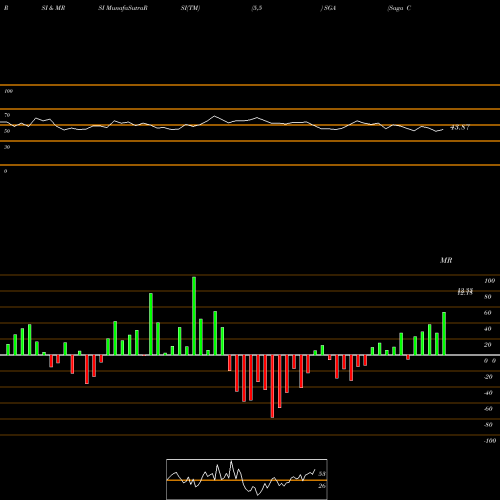Click the MR axis label -100
This screenshot has width=500, height=500.
point(490,441)
